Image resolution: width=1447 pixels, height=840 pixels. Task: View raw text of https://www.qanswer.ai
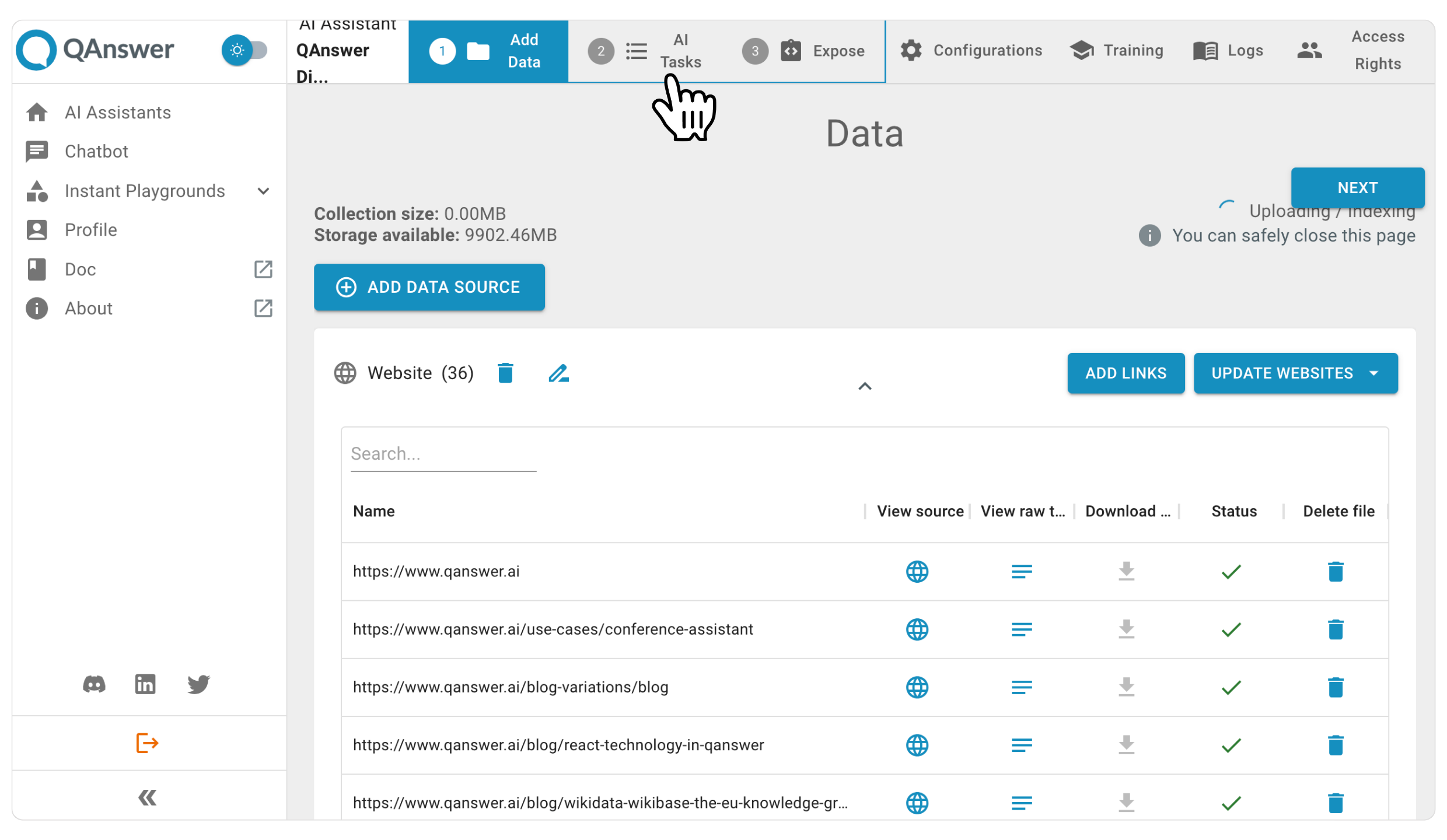[x=1022, y=571]
